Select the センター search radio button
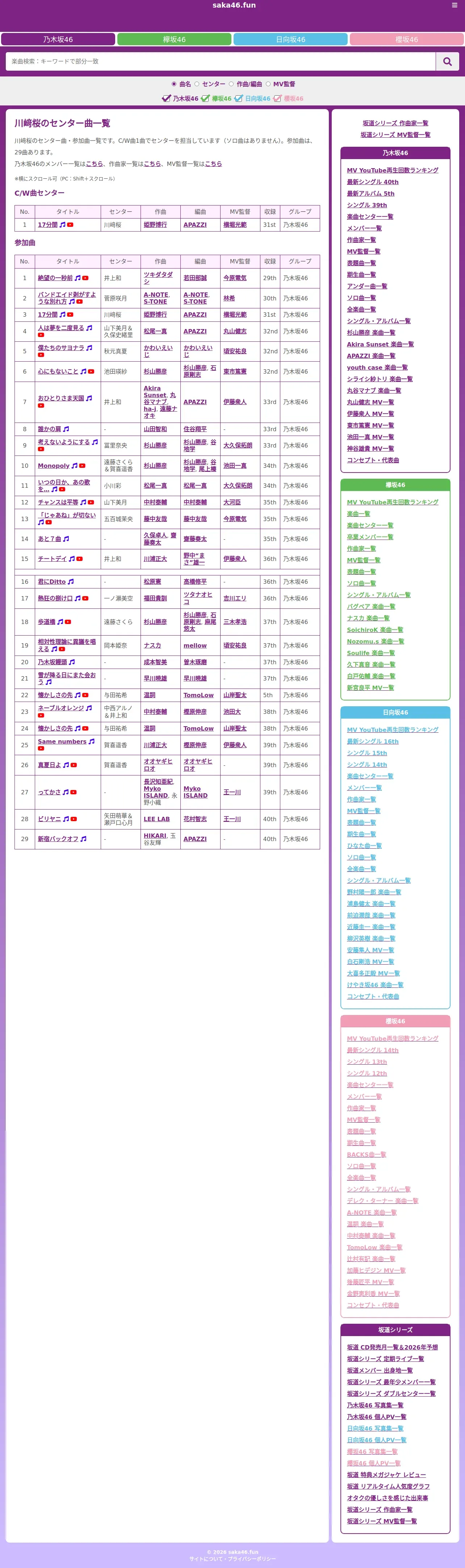 coord(197,84)
